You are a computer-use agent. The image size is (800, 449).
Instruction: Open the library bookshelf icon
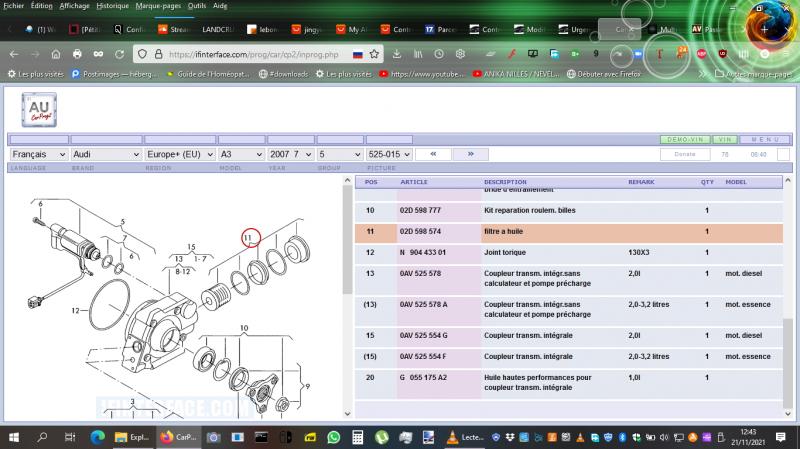418,54
